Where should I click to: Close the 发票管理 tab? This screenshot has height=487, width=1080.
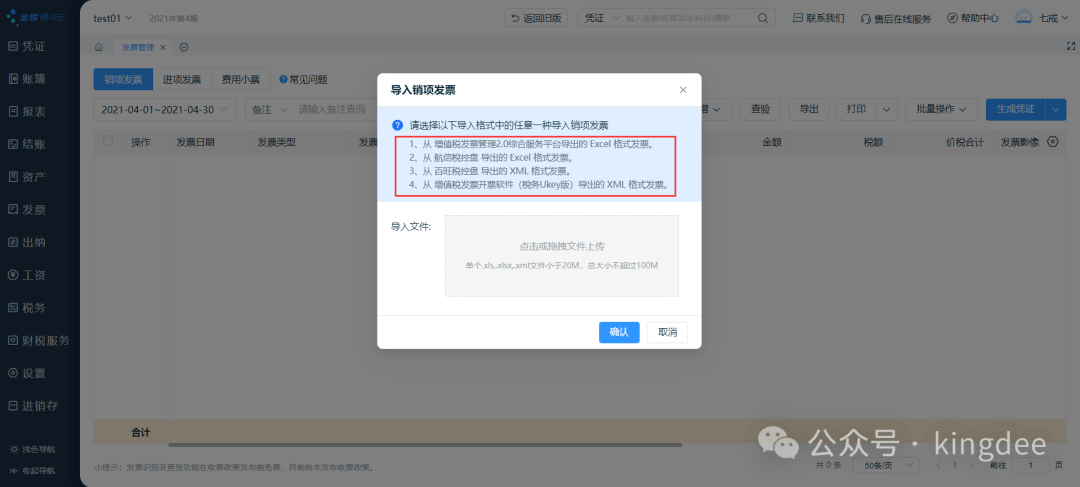click(164, 47)
